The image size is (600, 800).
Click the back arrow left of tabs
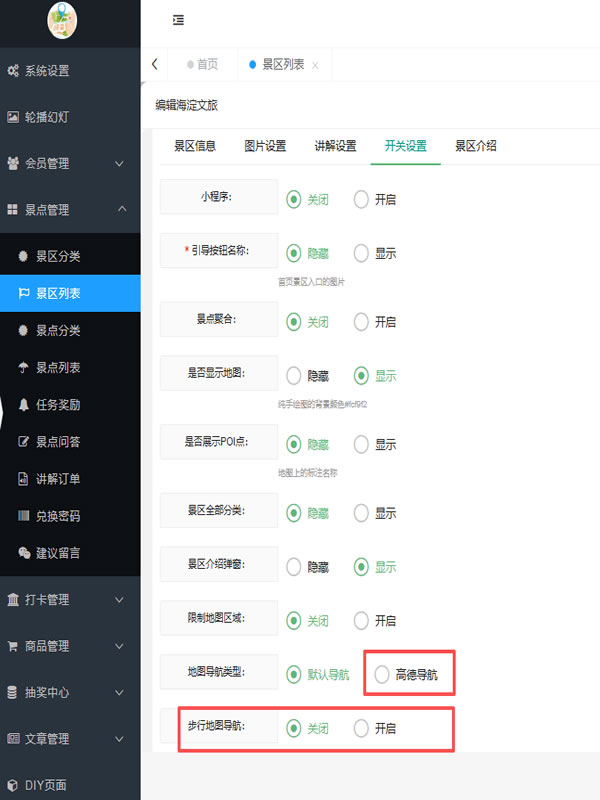(x=155, y=64)
